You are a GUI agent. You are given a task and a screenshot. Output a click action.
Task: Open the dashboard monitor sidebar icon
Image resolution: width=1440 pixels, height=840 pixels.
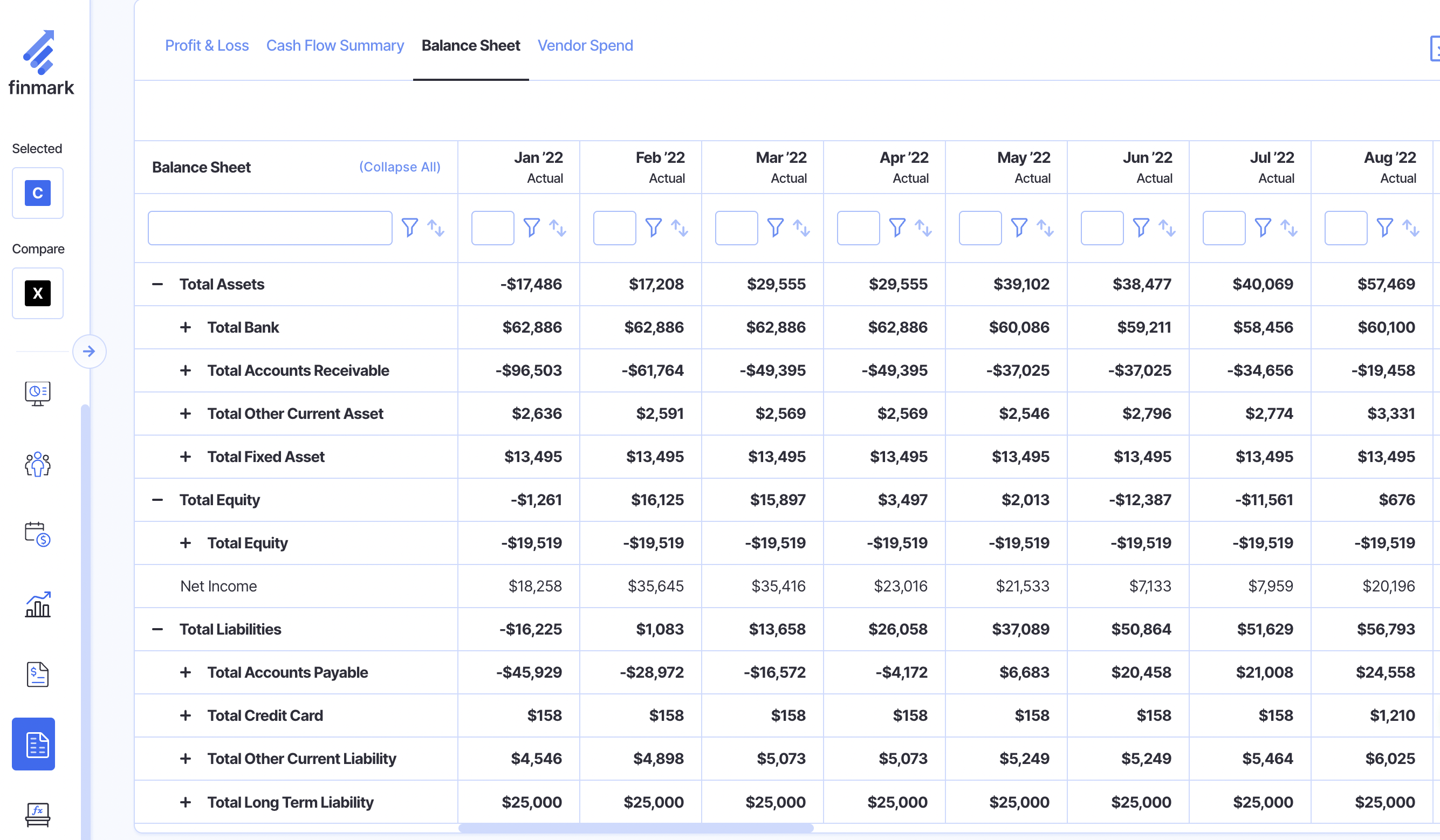pos(38,394)
